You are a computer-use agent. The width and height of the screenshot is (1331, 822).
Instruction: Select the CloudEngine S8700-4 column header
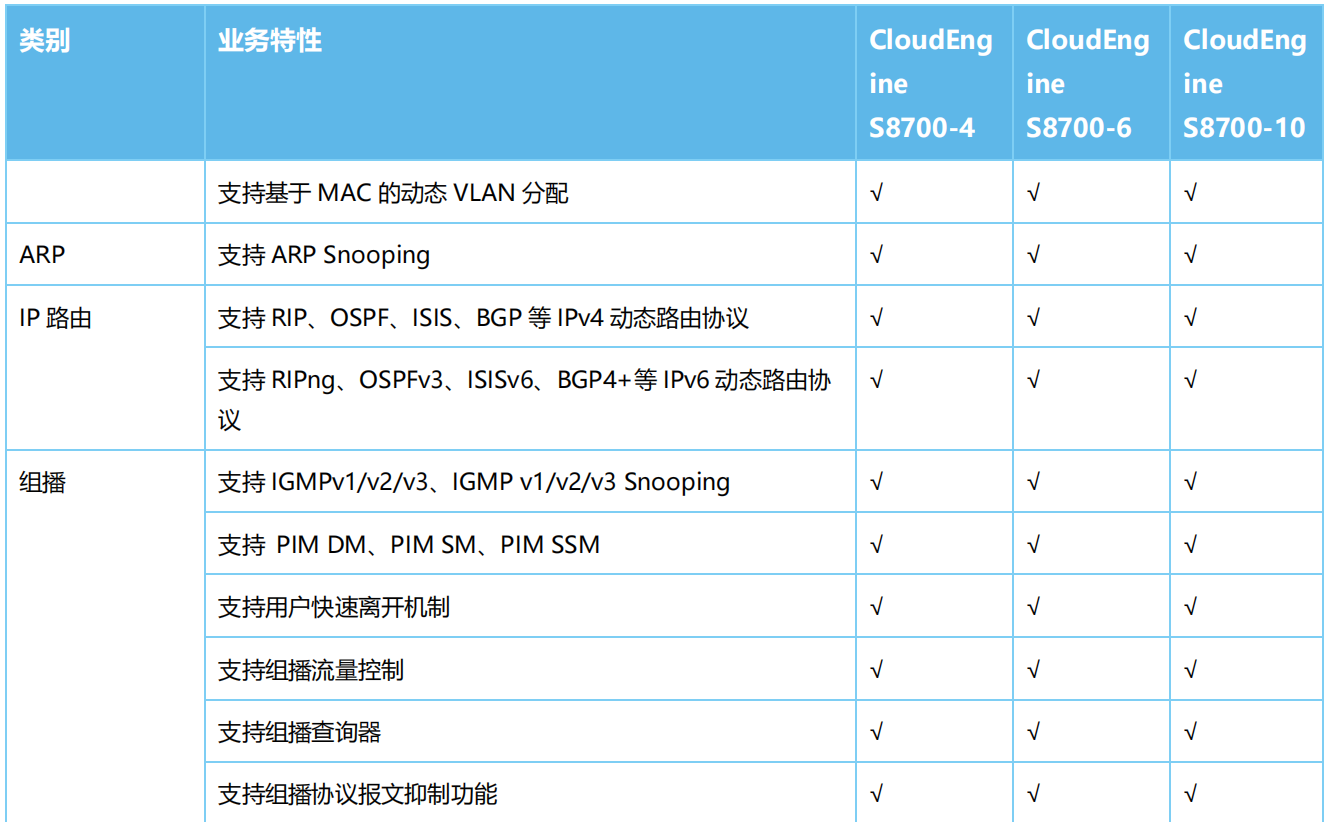click(x=930, y=84)
